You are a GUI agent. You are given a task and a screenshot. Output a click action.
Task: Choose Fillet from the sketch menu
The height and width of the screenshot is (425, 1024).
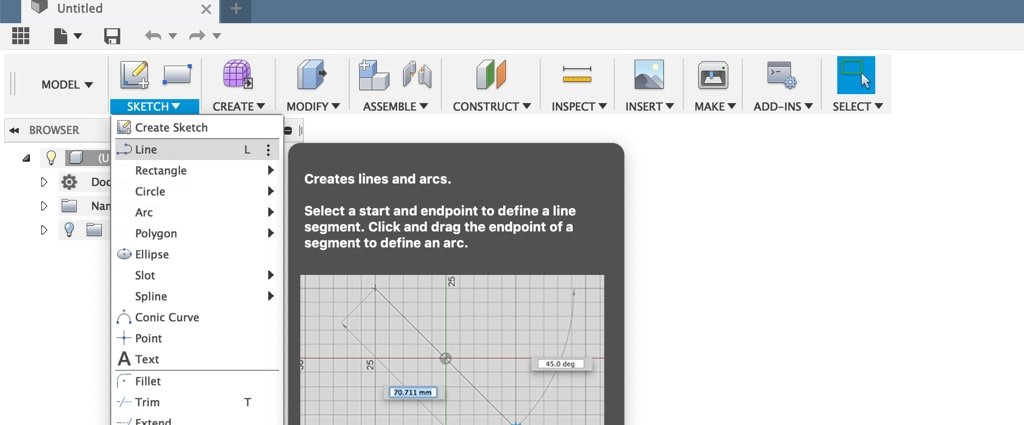point(197,381)
